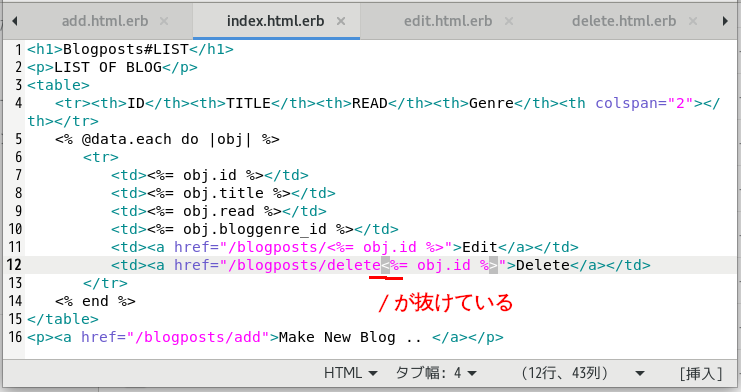Open the タブ幅: 4 tab width dropdown
Screen dimensions: 741x392
tap(436, 373)
